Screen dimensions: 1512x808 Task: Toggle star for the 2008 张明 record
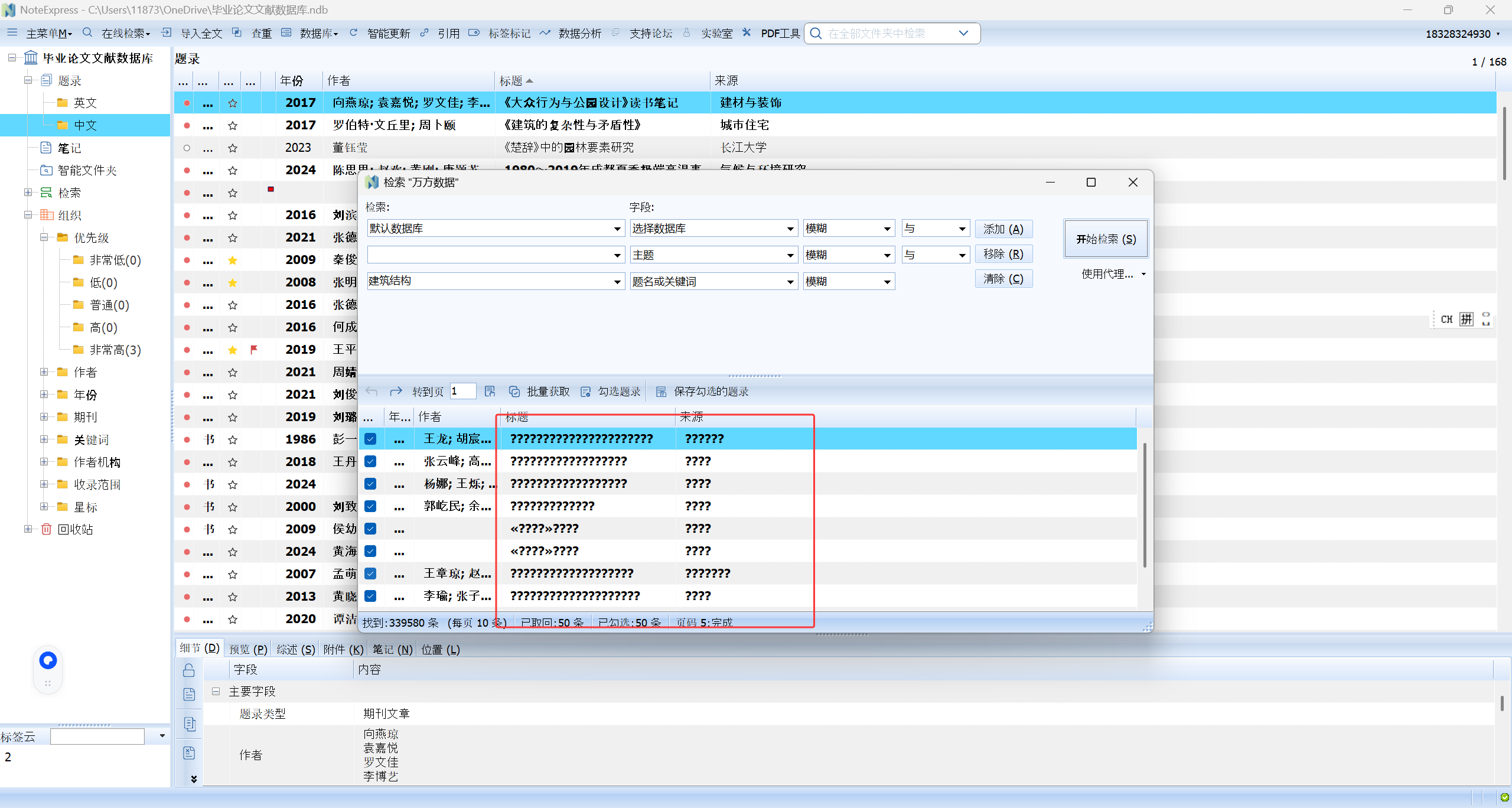point(233,282)
